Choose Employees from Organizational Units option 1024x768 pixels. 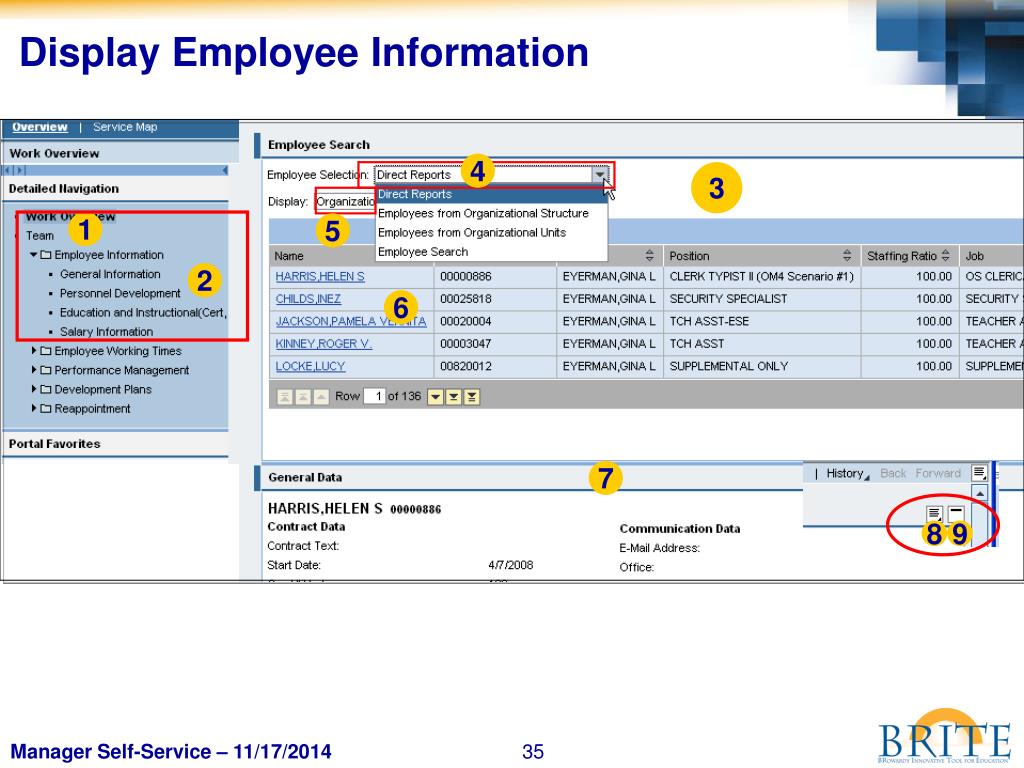[x=491, y=232]
